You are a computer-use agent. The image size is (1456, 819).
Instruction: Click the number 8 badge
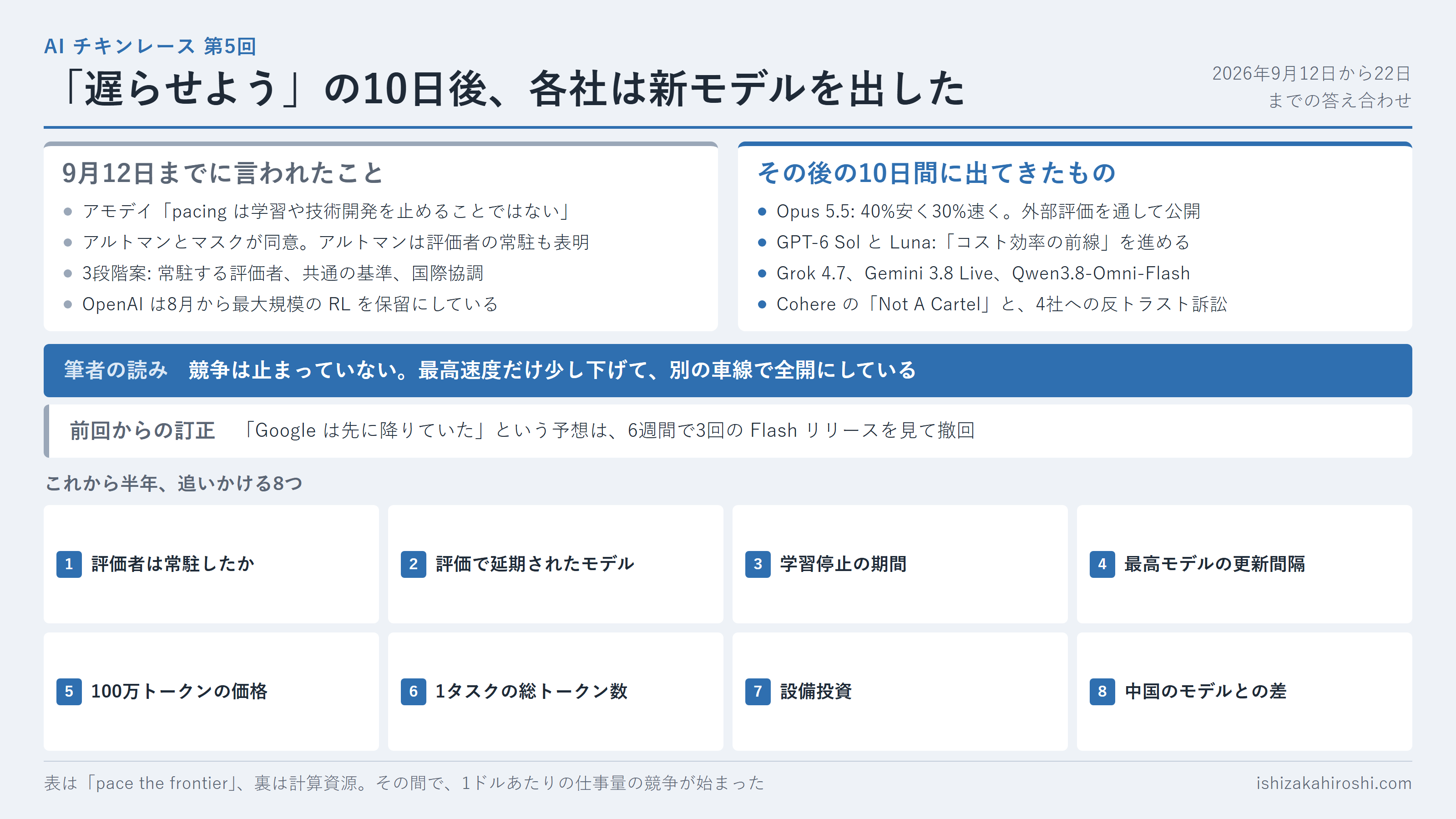click(x=1102, y=691)
